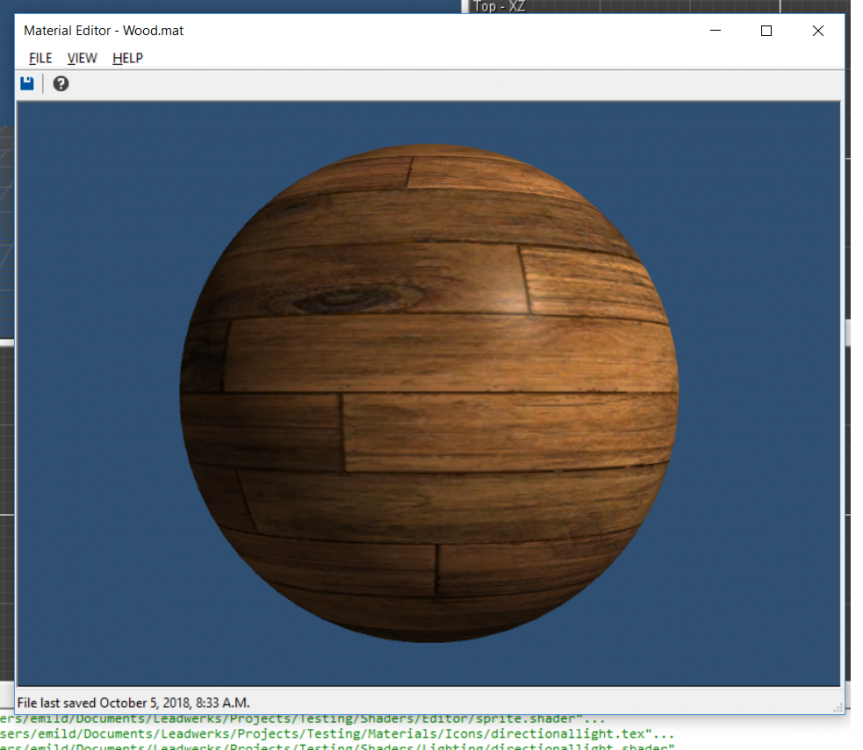863x750 pixels.
Task: Click the 'File last saved' status bar text
Action: (x=133, y=703)
